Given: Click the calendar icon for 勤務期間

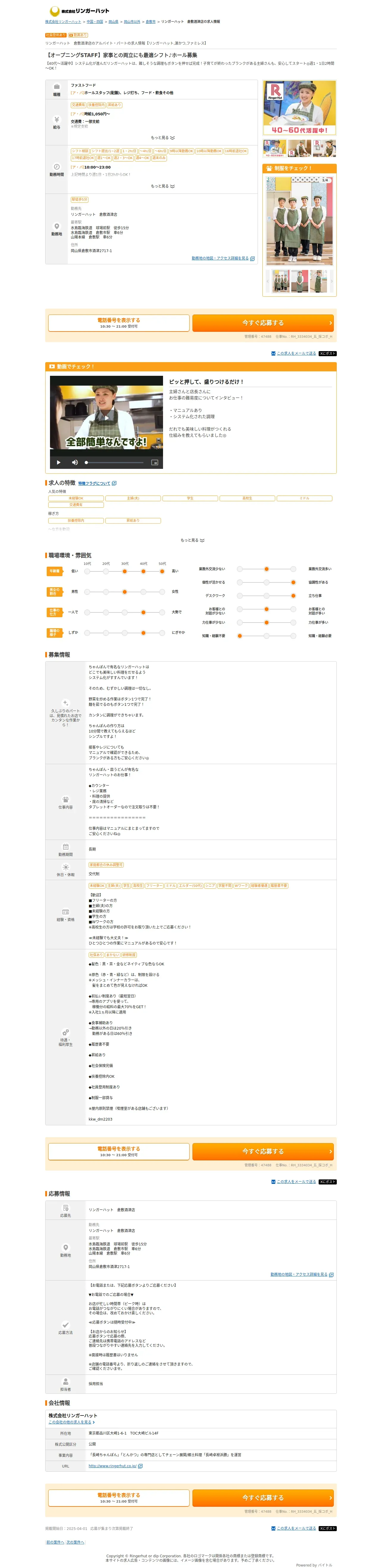Looking at the screenshot, I should pos(66,847).
